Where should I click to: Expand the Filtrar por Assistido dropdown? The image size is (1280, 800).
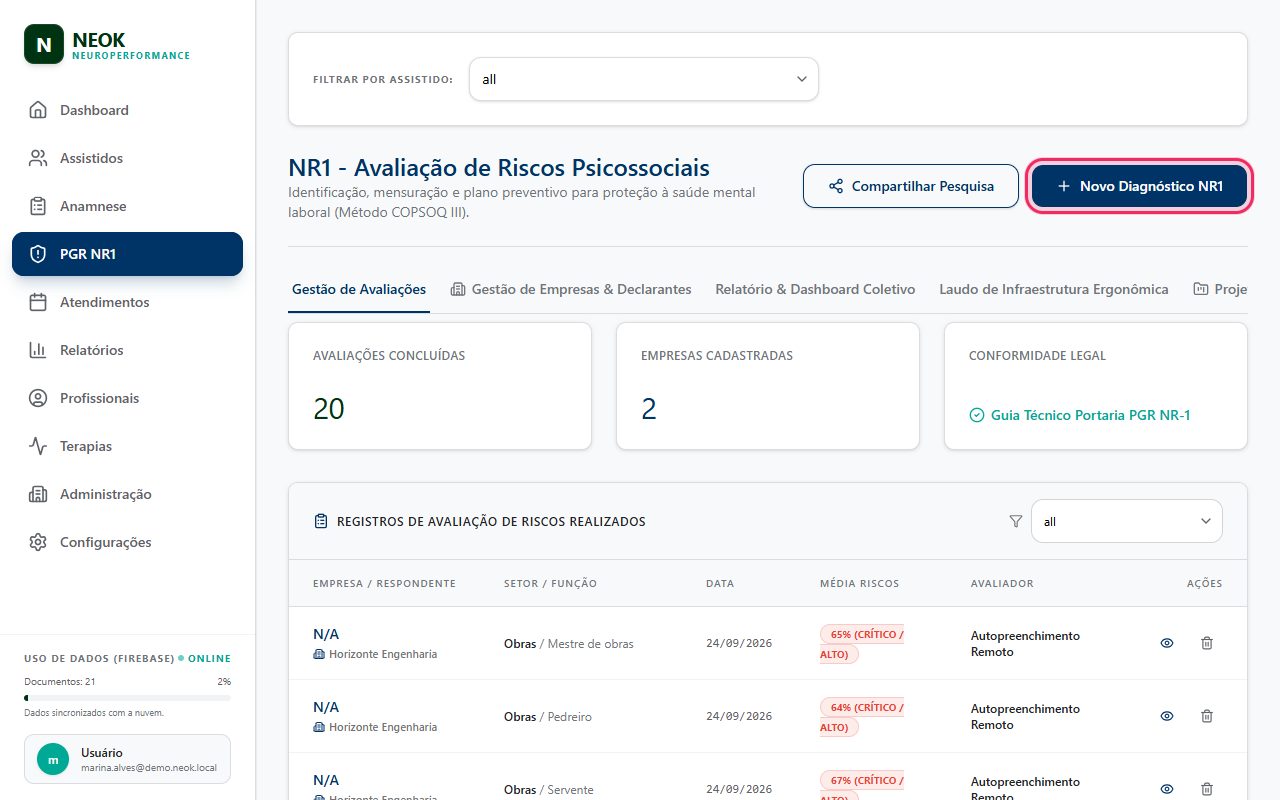pos(644,79)
